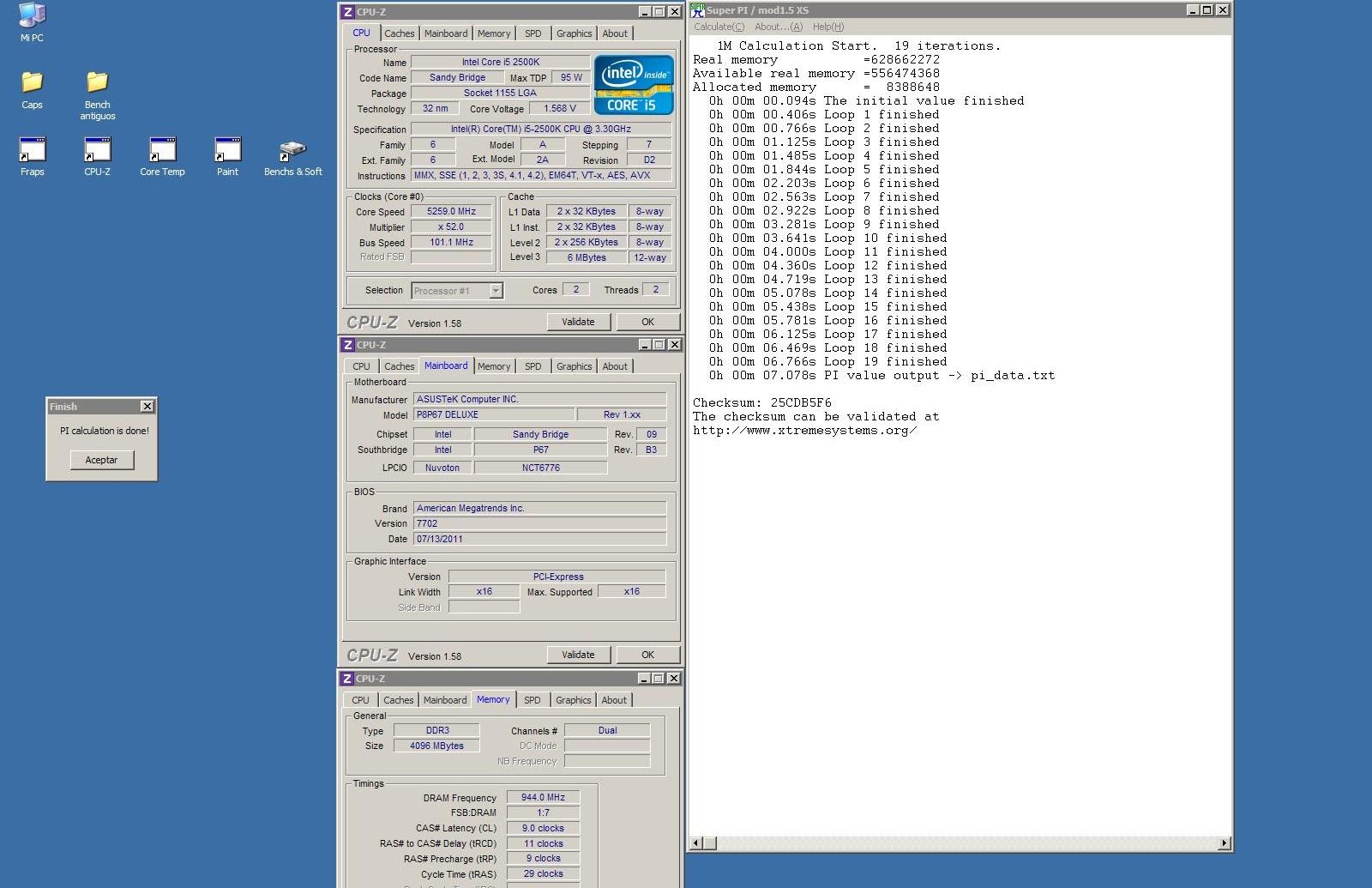
Task: Click Mainboard CPU-Z window Z icon
Action: [347, 344]
